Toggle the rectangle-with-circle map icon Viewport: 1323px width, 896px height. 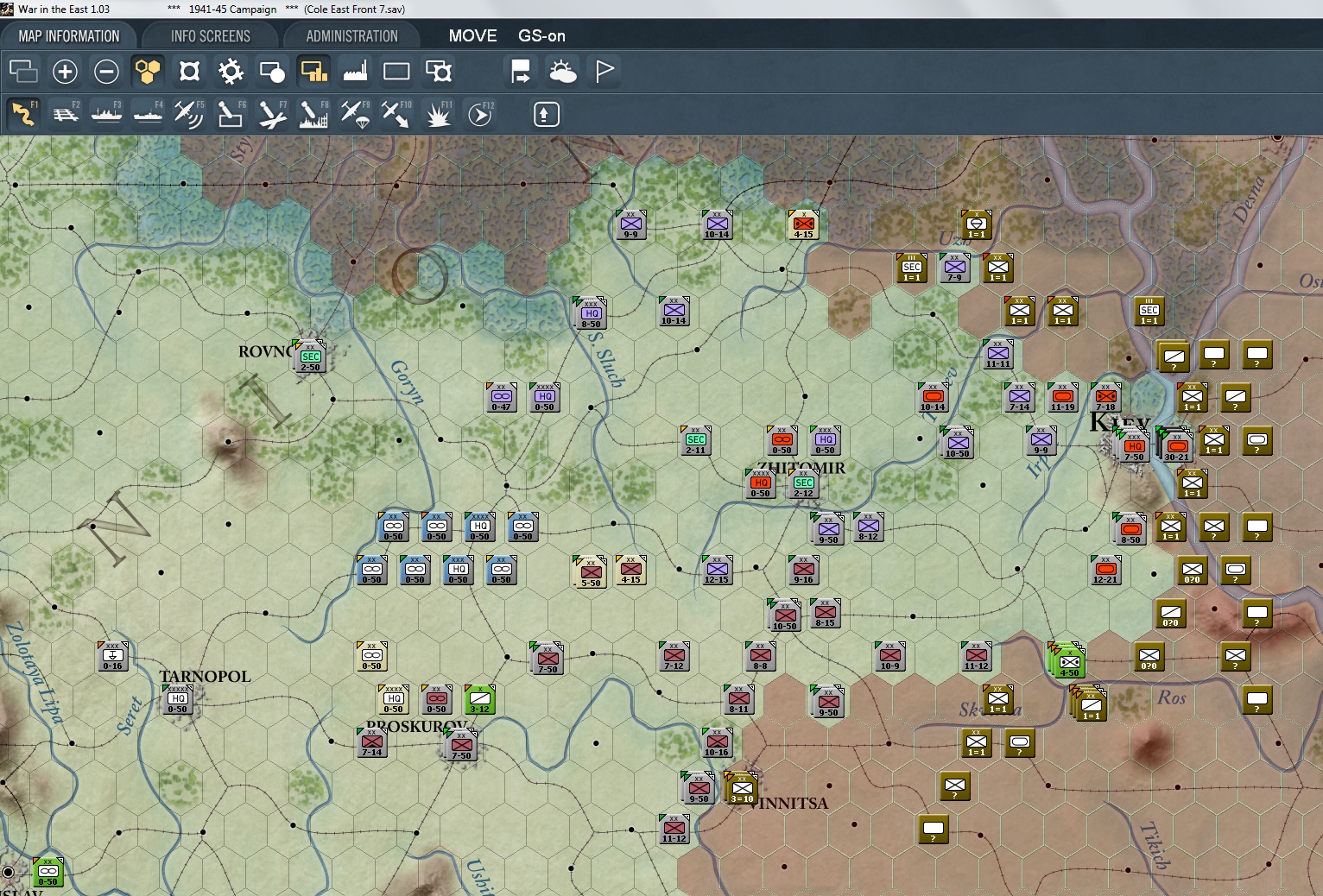point(272,71)
